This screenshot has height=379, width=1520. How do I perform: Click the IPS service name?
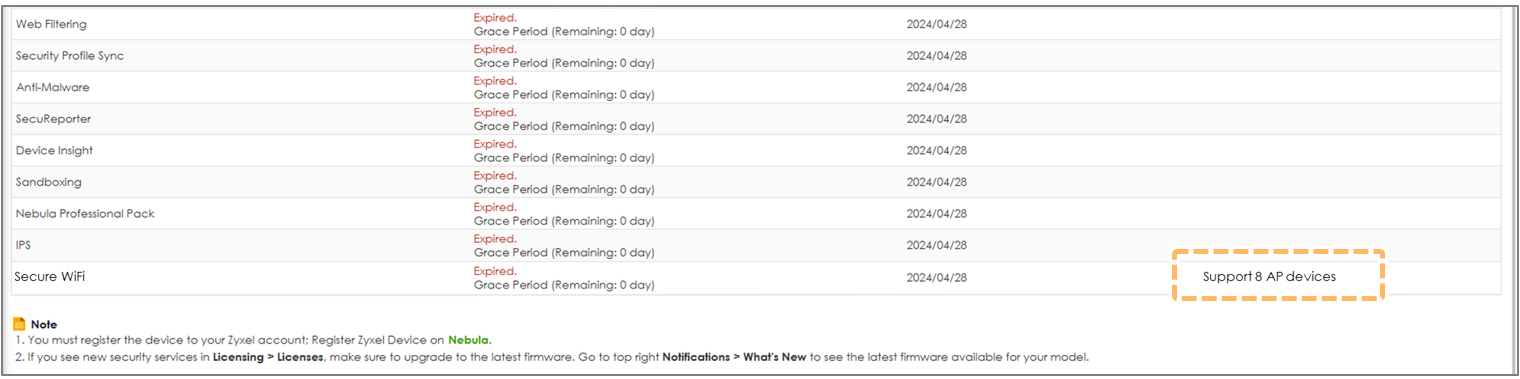coord(24,245)
